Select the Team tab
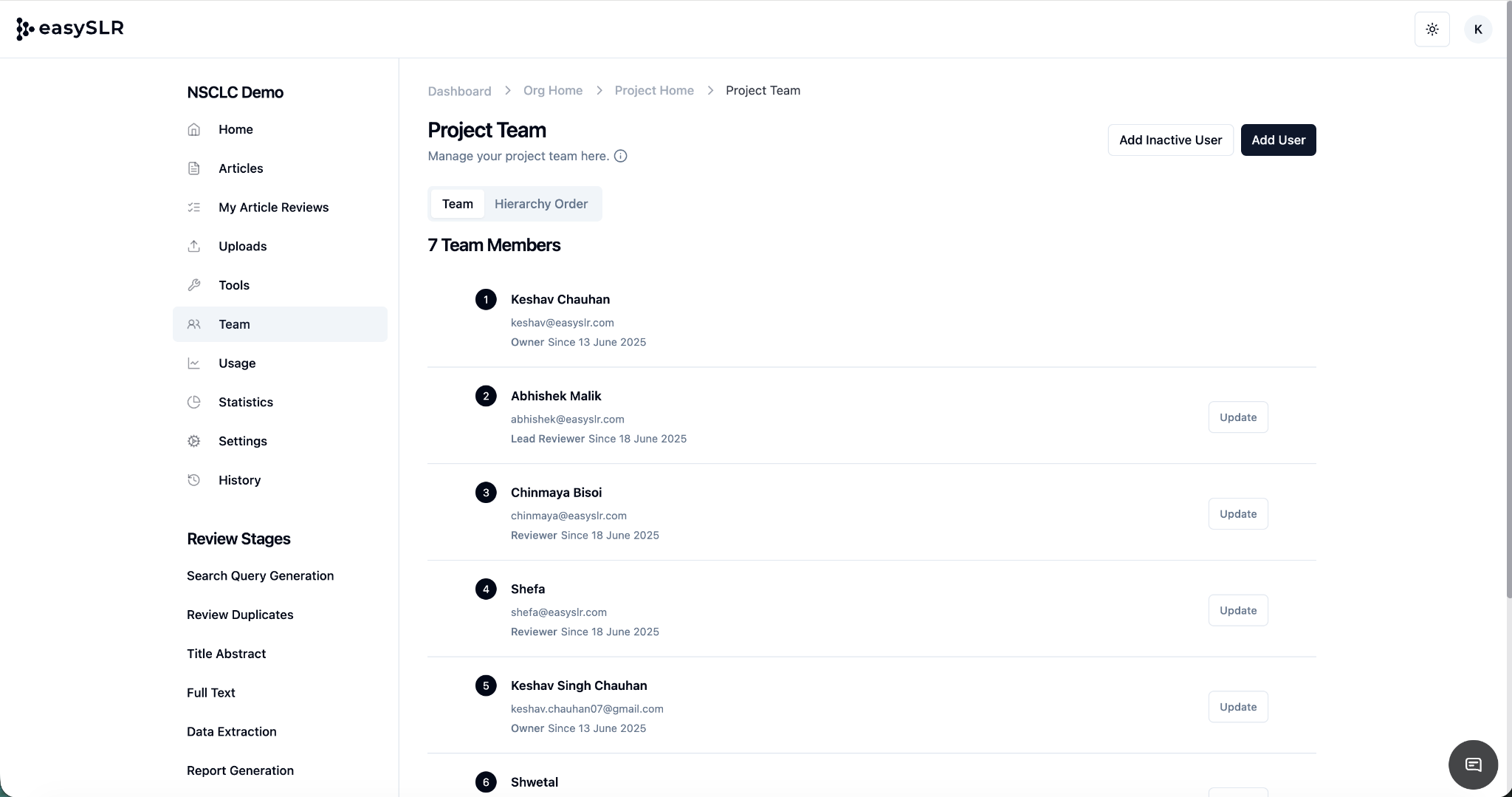 [x=457, y=204]
